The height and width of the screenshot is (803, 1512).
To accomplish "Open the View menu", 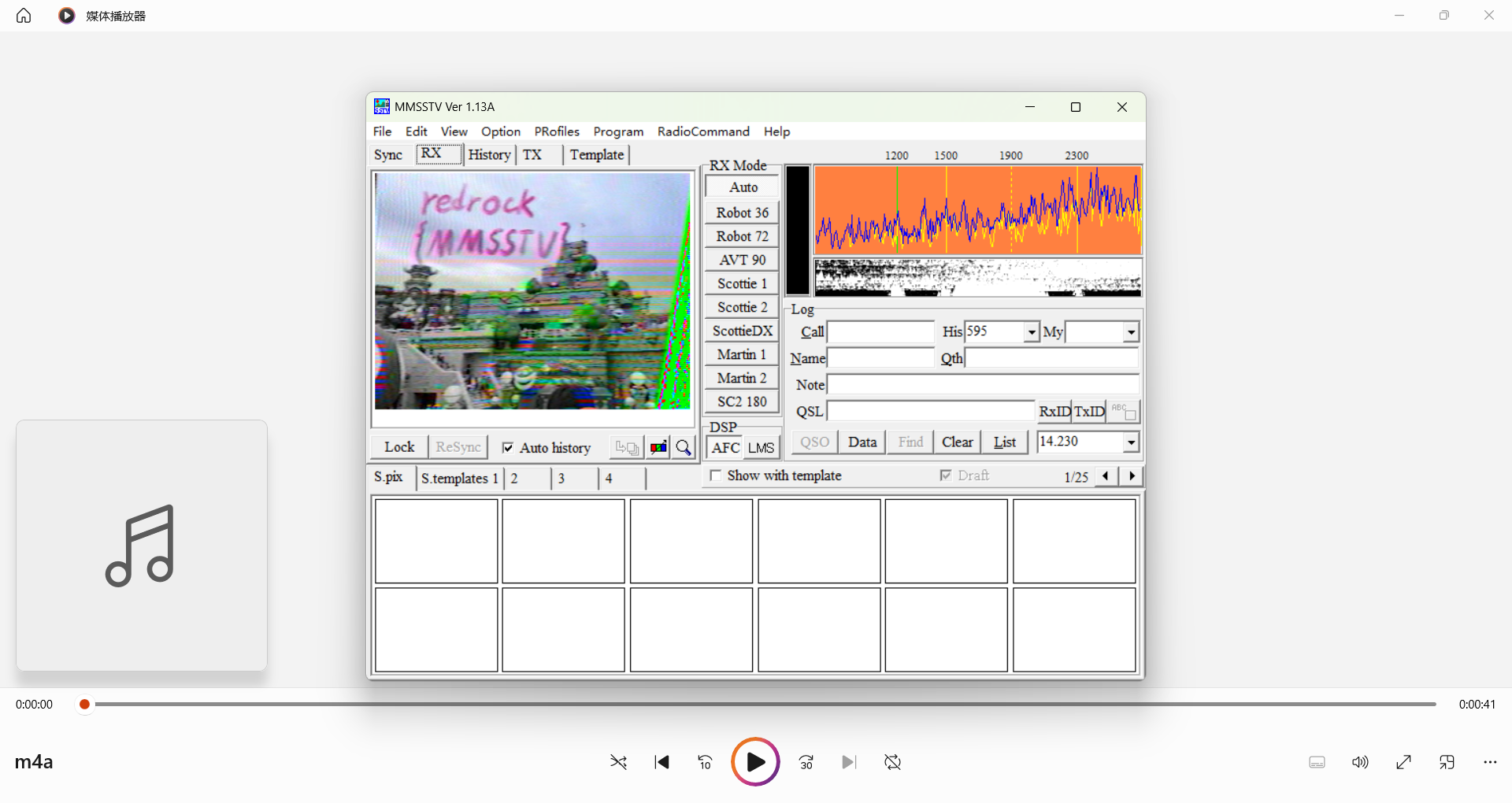I will (x=454, y=131).
